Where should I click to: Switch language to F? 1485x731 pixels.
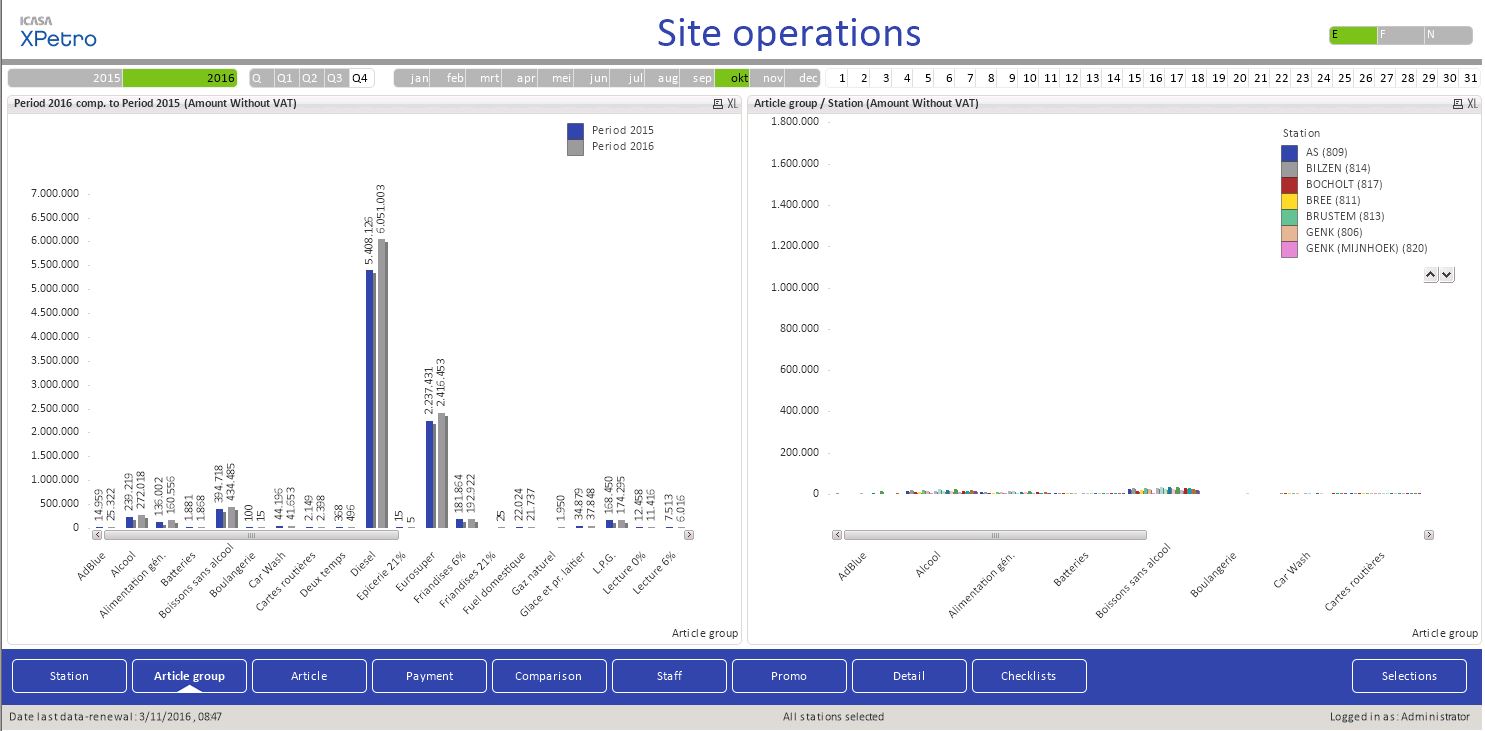1400,35
